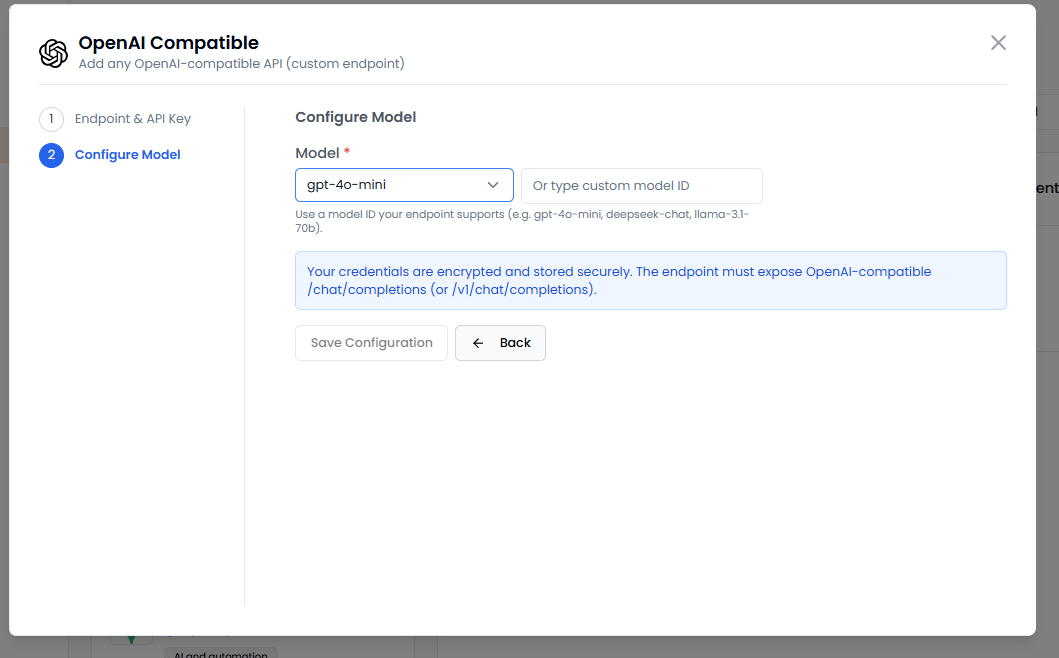The image size is (1059, 658).
Task: Click the blue step 2 circle
Action: [51, 155]
